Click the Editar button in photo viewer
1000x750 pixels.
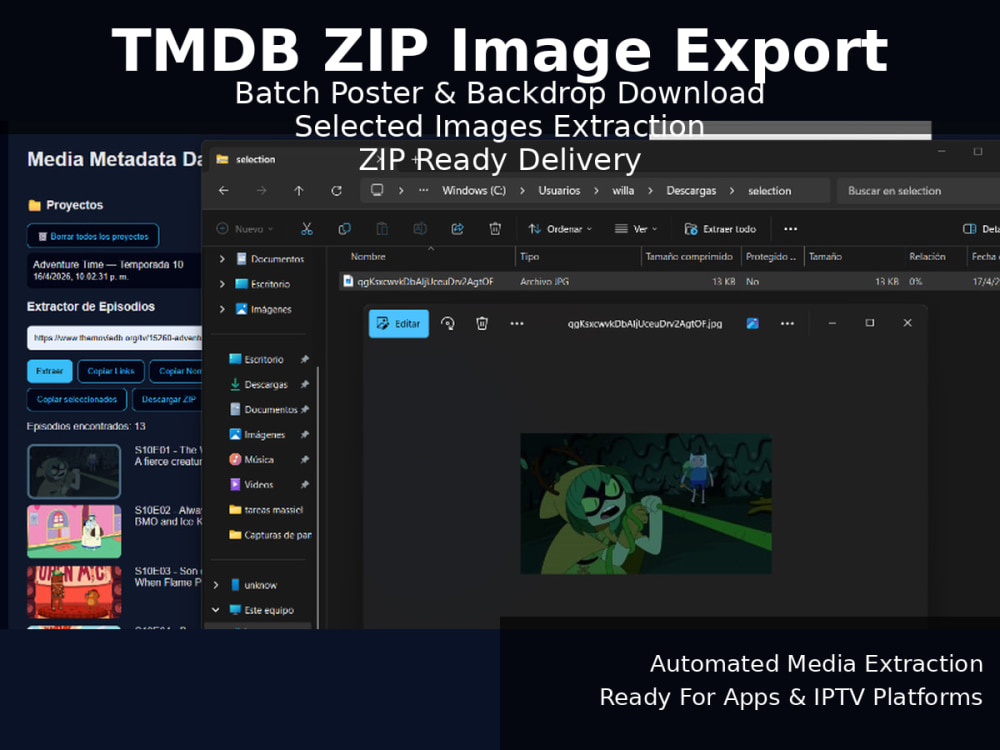click(x=399, y=323)
